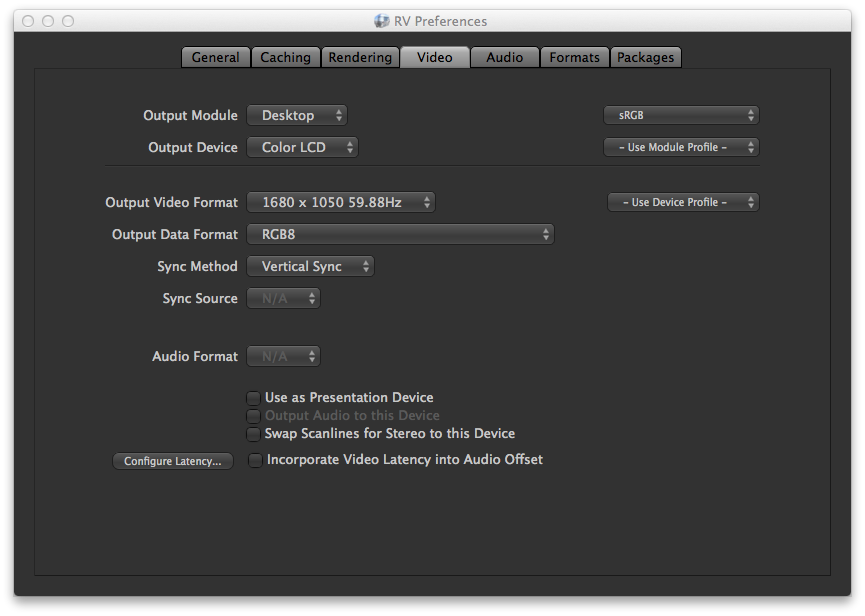Viewport: 865px width, 616px height.
Task: Click the RV icon in the title bar
Action: [382, 21]
